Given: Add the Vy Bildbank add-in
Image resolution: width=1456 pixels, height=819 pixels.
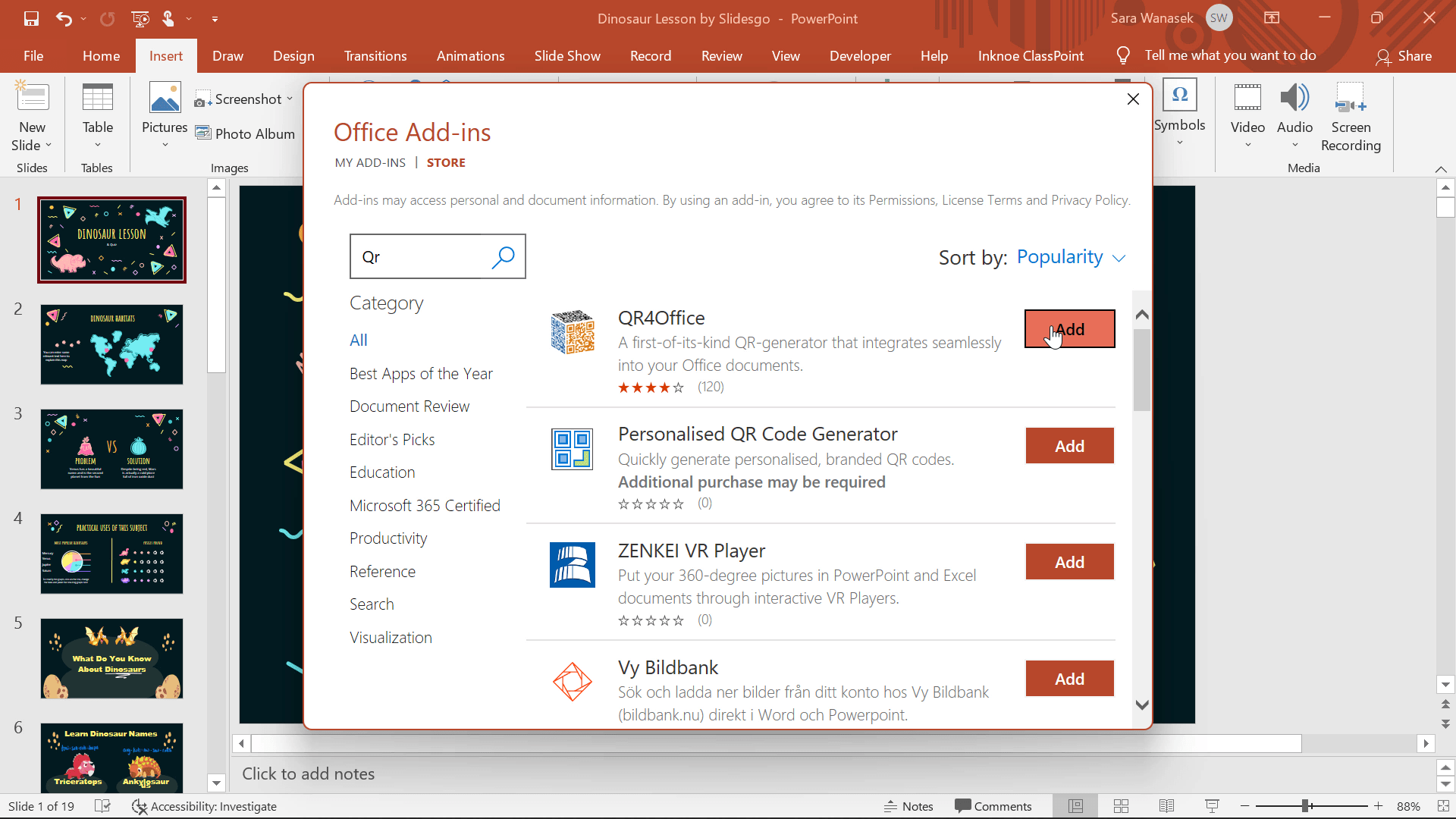Looking at the screenshot, I should [x=1069, y=679].
